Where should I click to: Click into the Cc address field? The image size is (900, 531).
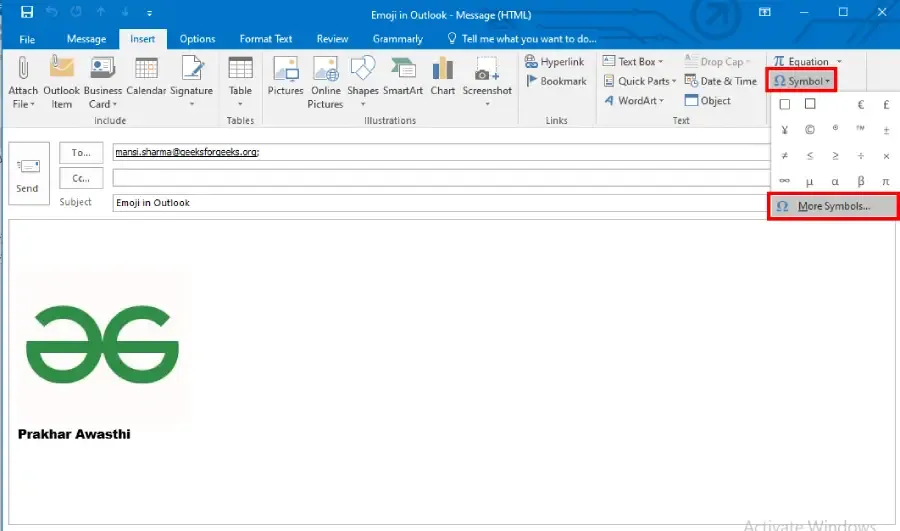[x=441, y=178]
